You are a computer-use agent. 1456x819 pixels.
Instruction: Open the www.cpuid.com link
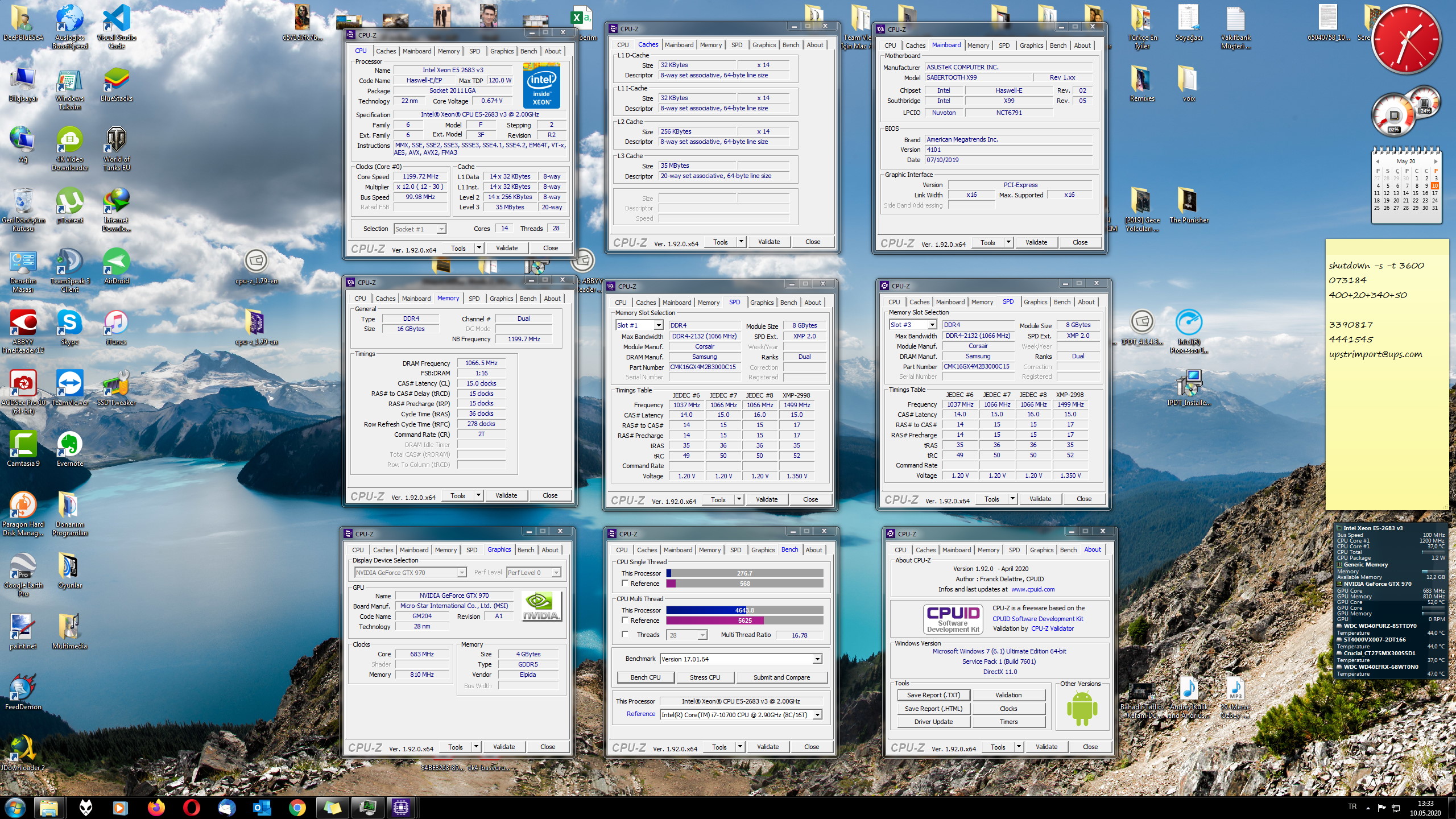[x=1033, y=589]
